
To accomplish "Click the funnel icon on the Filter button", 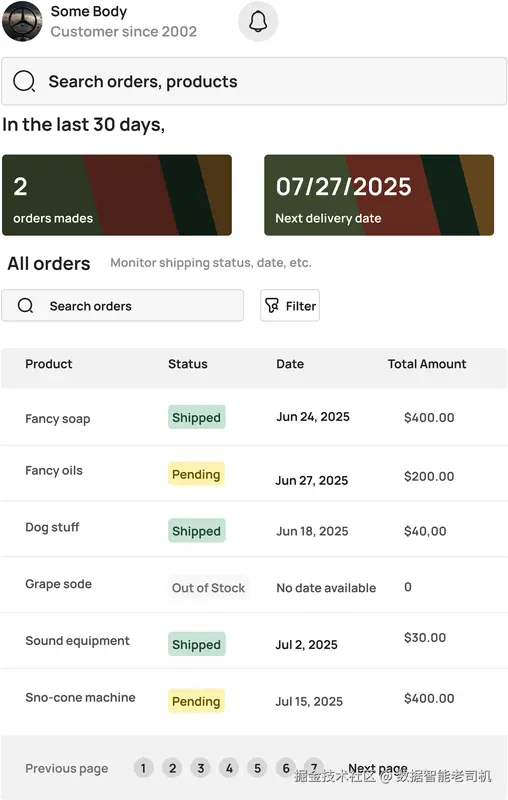I will point(272,305).
